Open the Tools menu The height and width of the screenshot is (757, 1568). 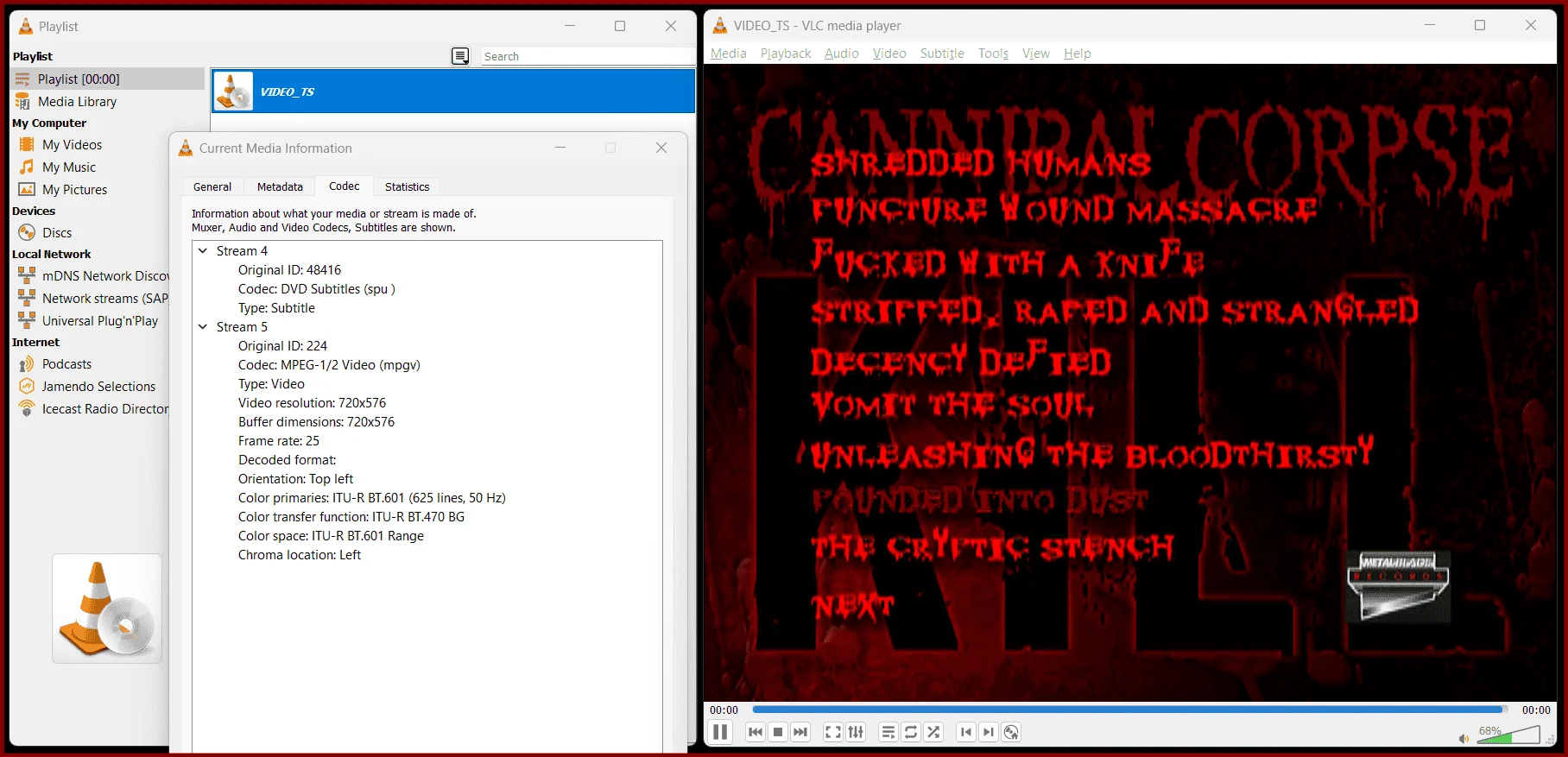pyautogui.click(x=993, y=54)
